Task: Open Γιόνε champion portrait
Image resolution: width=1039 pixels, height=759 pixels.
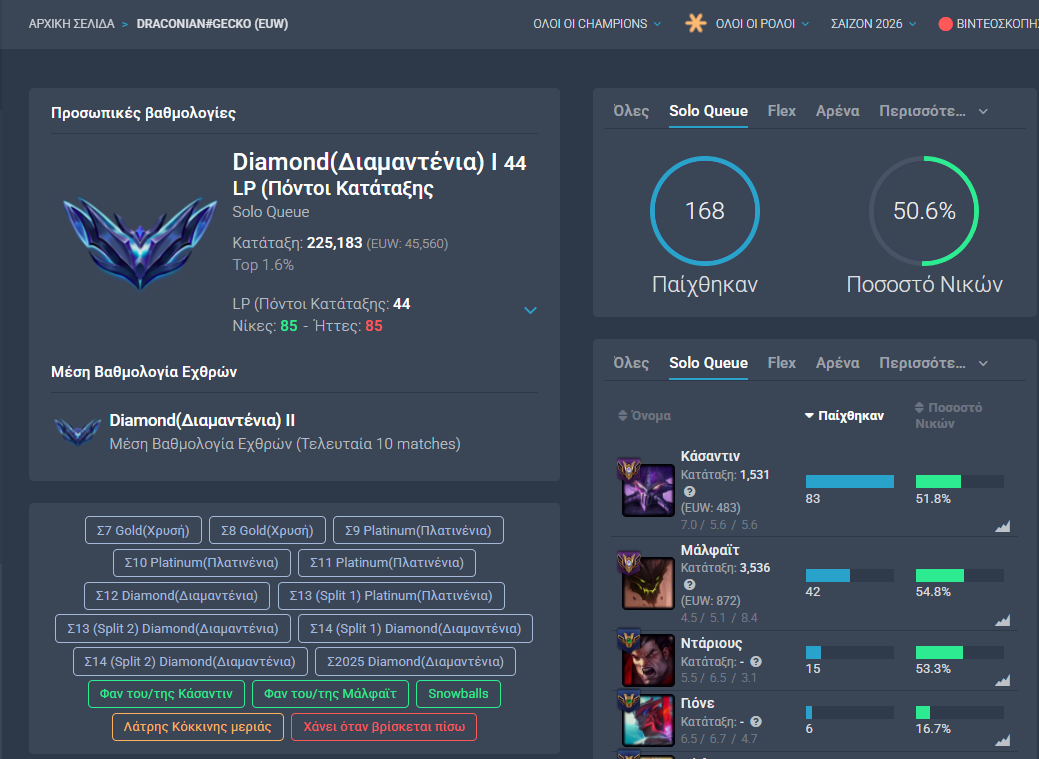Action: pos(647,720)
